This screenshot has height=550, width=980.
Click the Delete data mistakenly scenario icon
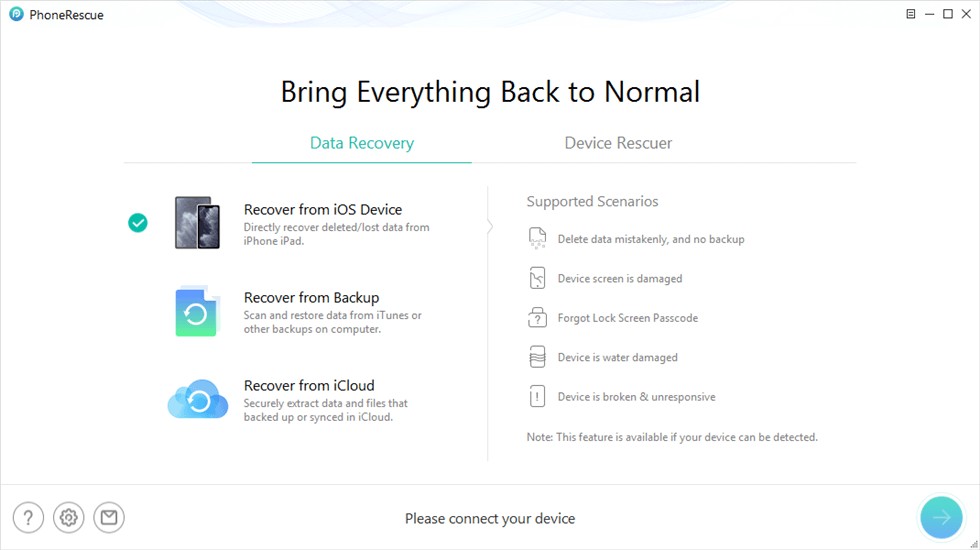point(538,239)
